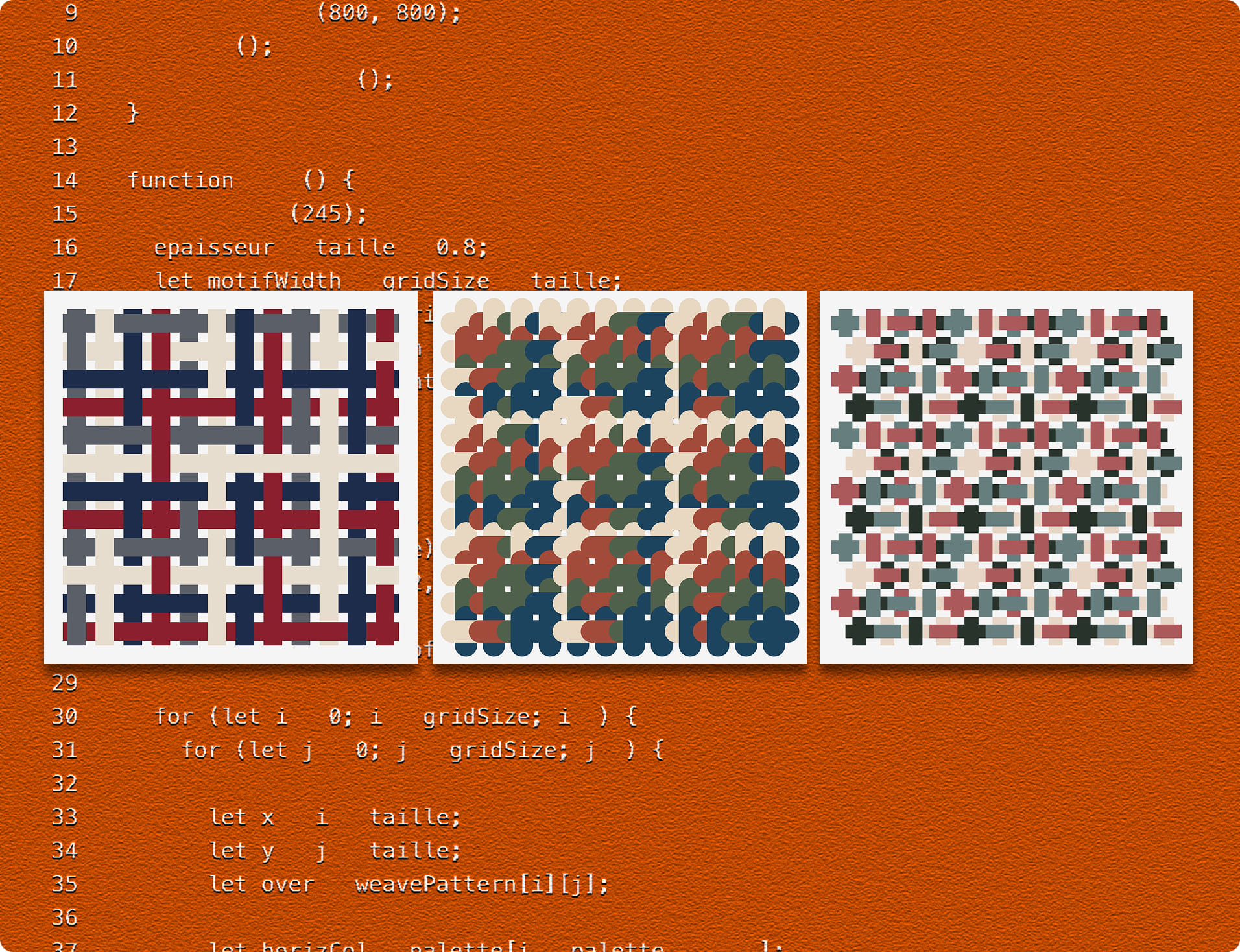Click the "over" variable on line 35
The height and width of the screenshot is (952, 1240).
[x=287, y=884]
